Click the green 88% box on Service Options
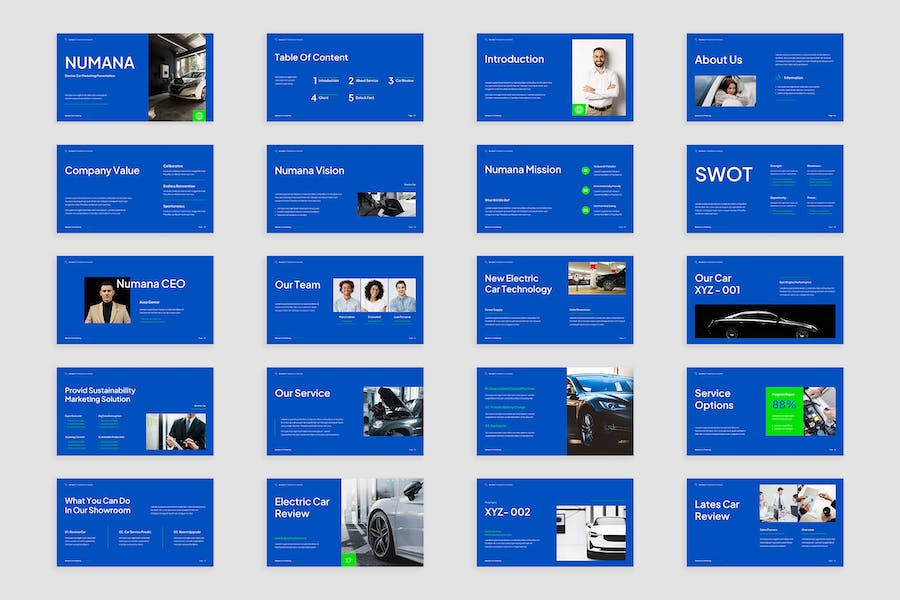 783,411
